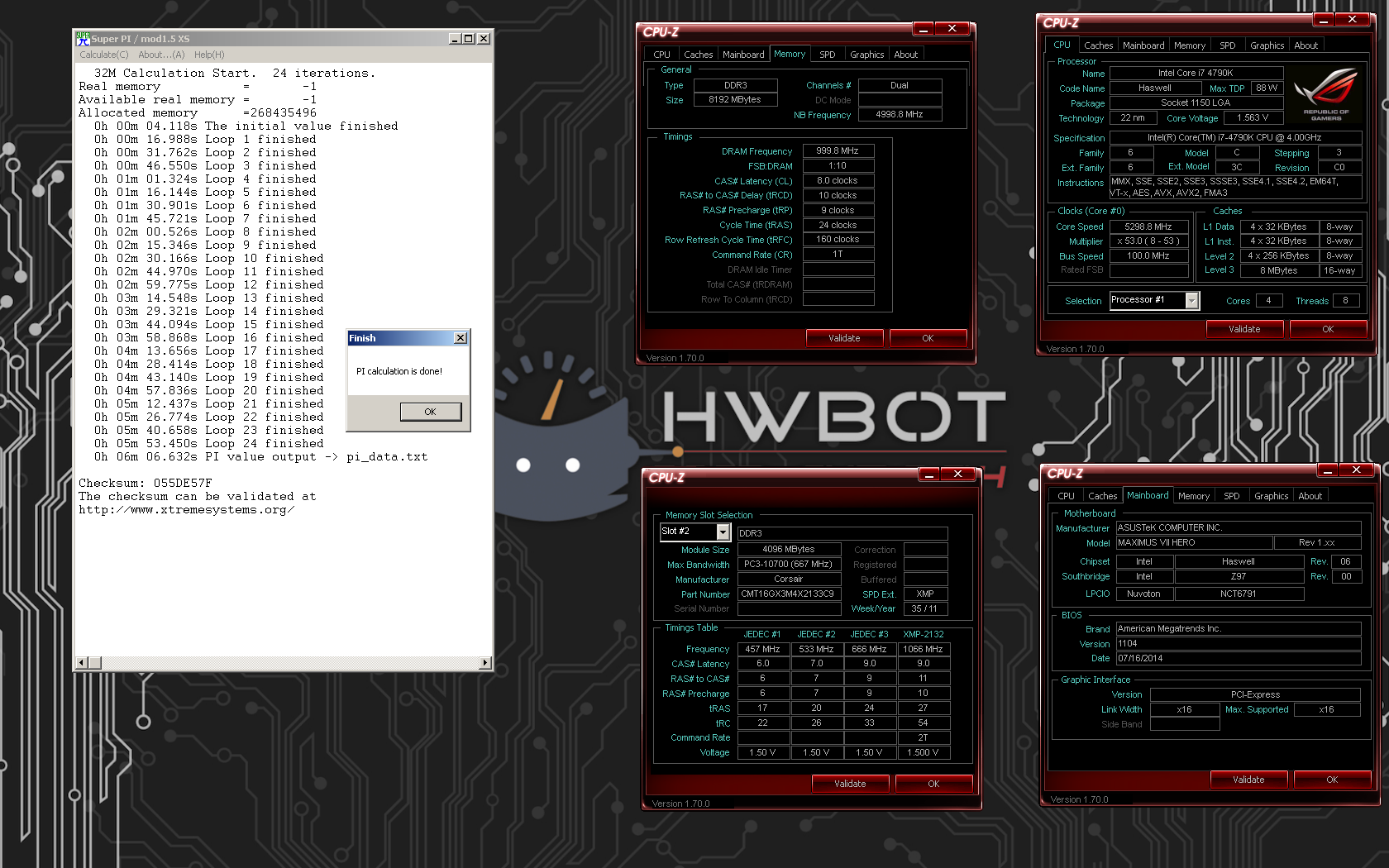Open the About...(A) menu in Super PI

pos(161,55)
